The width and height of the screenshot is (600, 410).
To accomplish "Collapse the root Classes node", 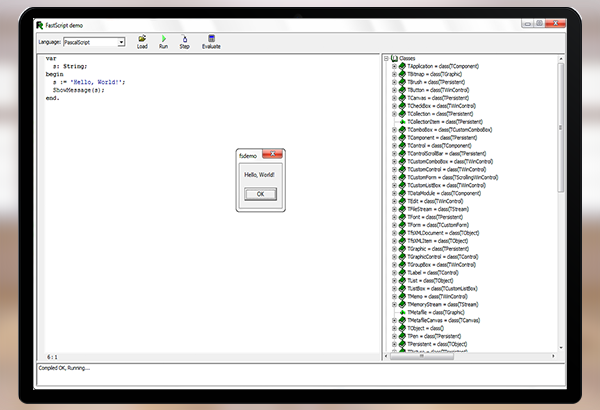I will tap(386, 58).
